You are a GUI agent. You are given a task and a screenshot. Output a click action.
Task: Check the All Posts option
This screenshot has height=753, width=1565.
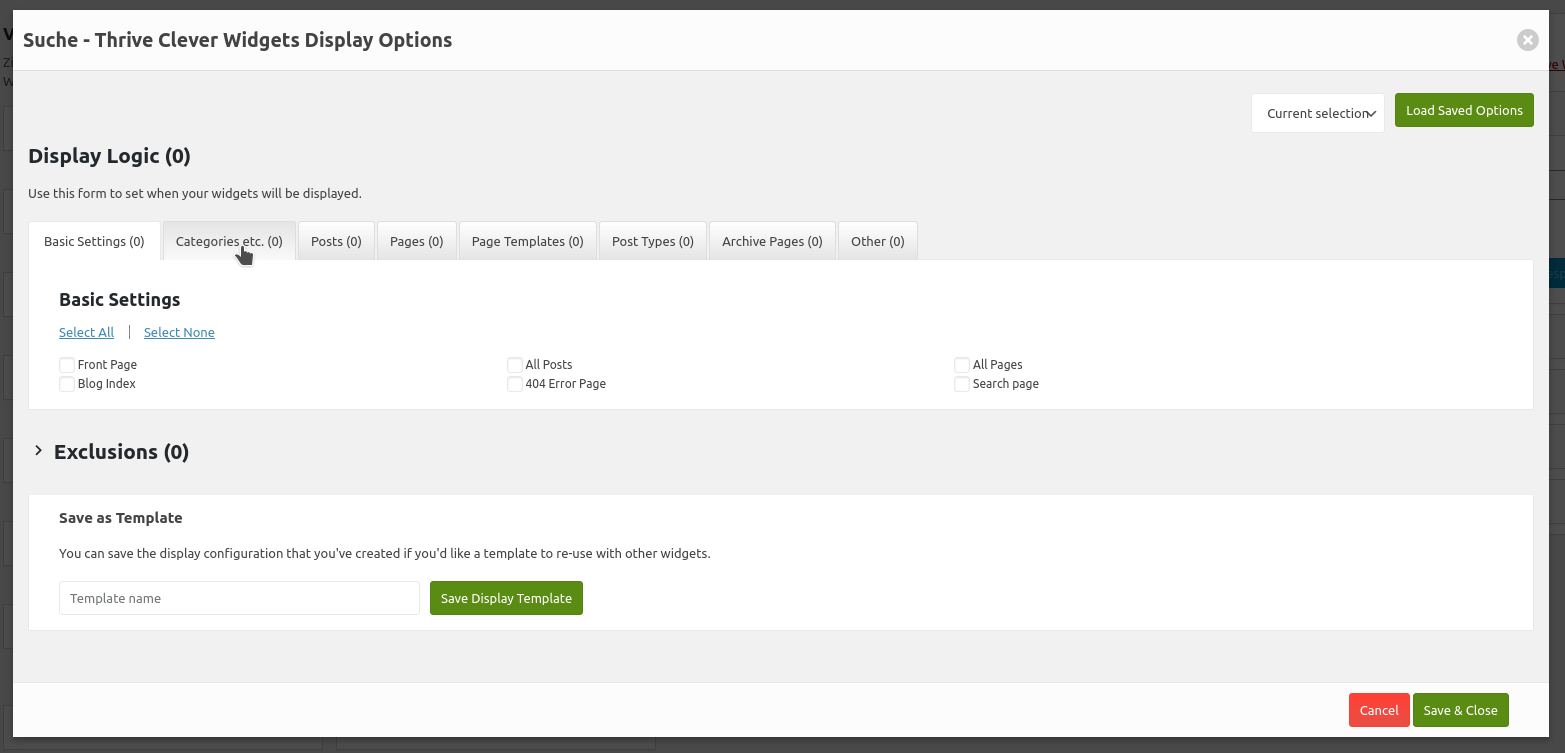click(x=515, y=365)
